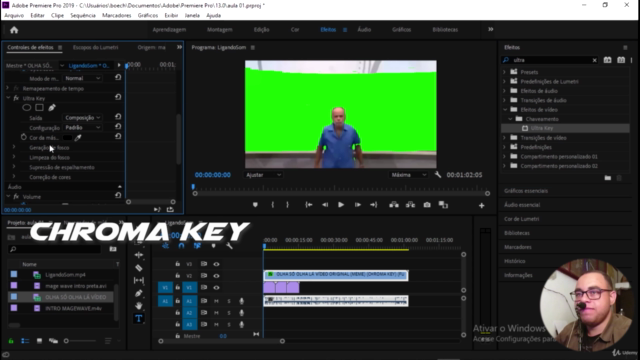Pick key color with the eyedropper

pos(78,138)
